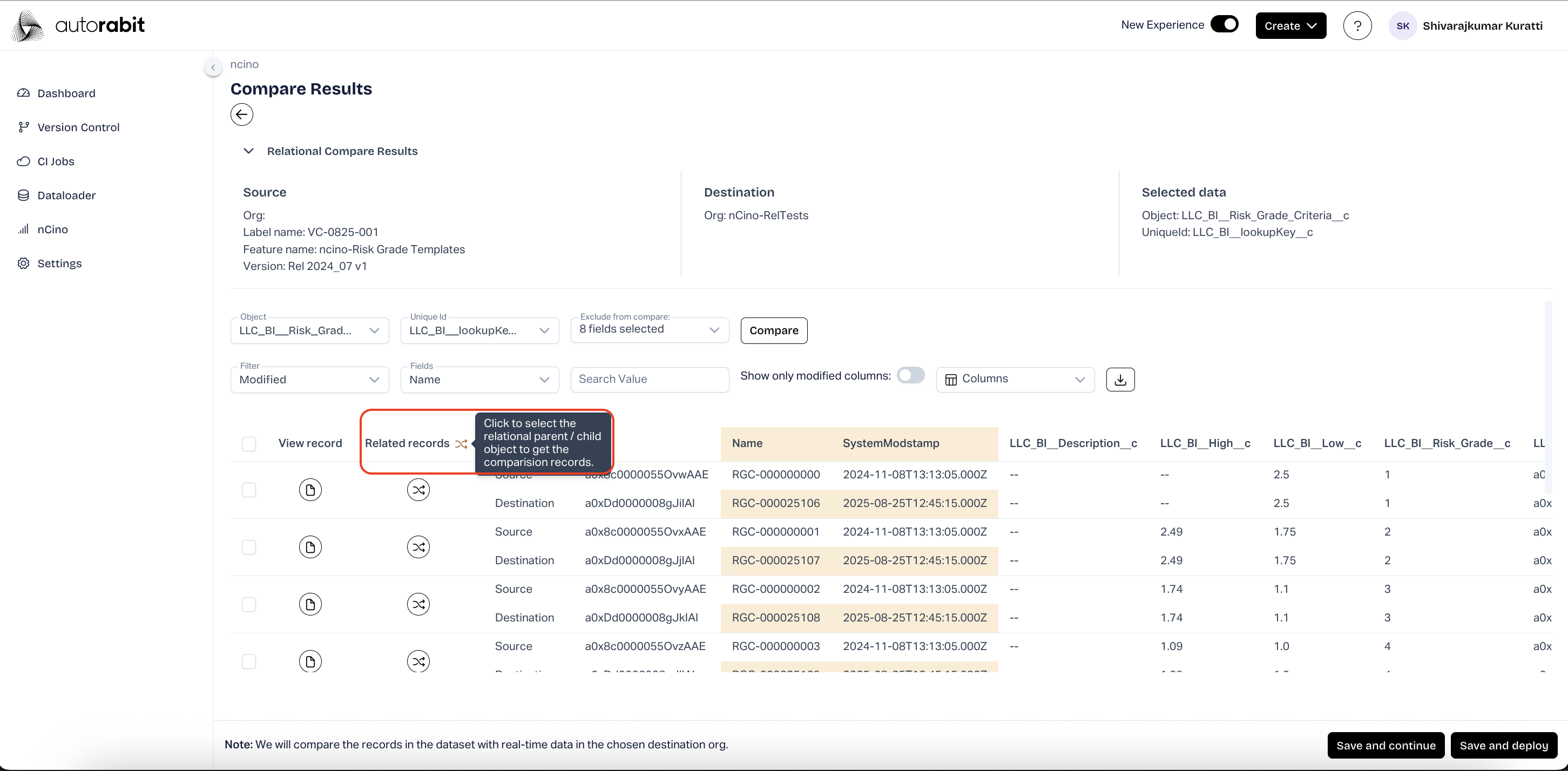Click the Compare button

pos(773,330)
